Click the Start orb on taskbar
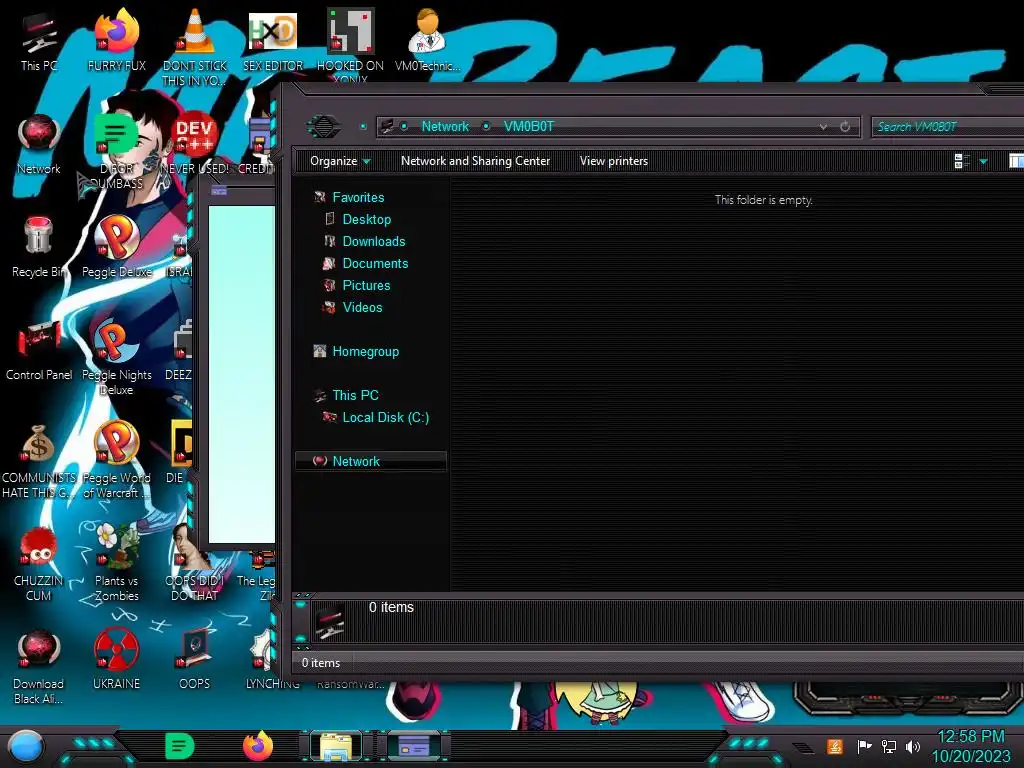This screenshot has height=768, width=1024. point(26,747)
